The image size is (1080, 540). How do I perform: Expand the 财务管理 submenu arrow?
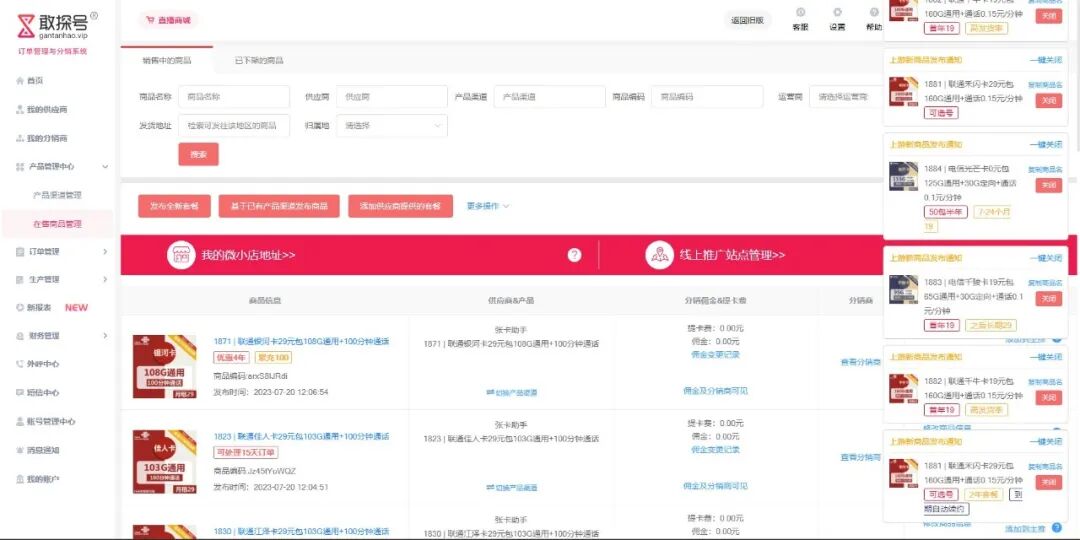click(105, 335)
